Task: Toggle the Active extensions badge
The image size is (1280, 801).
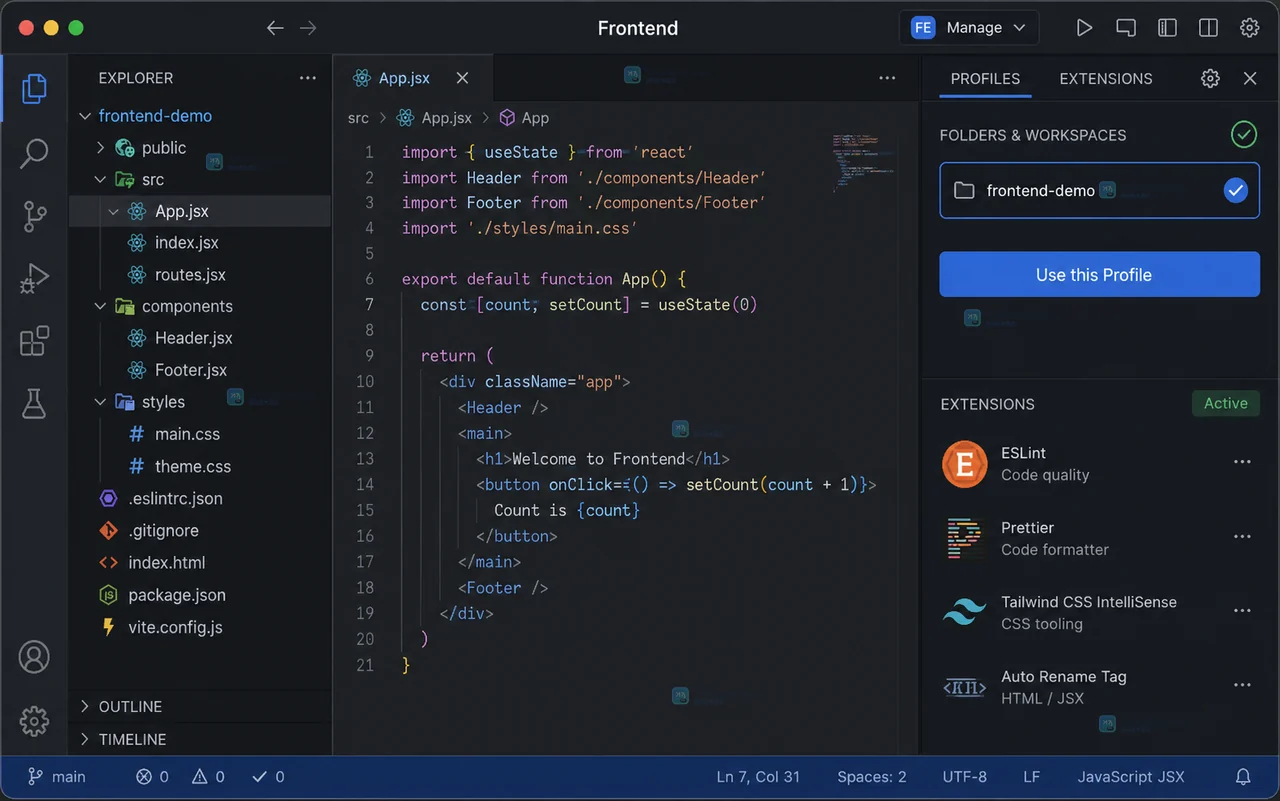Action: 1226,404
